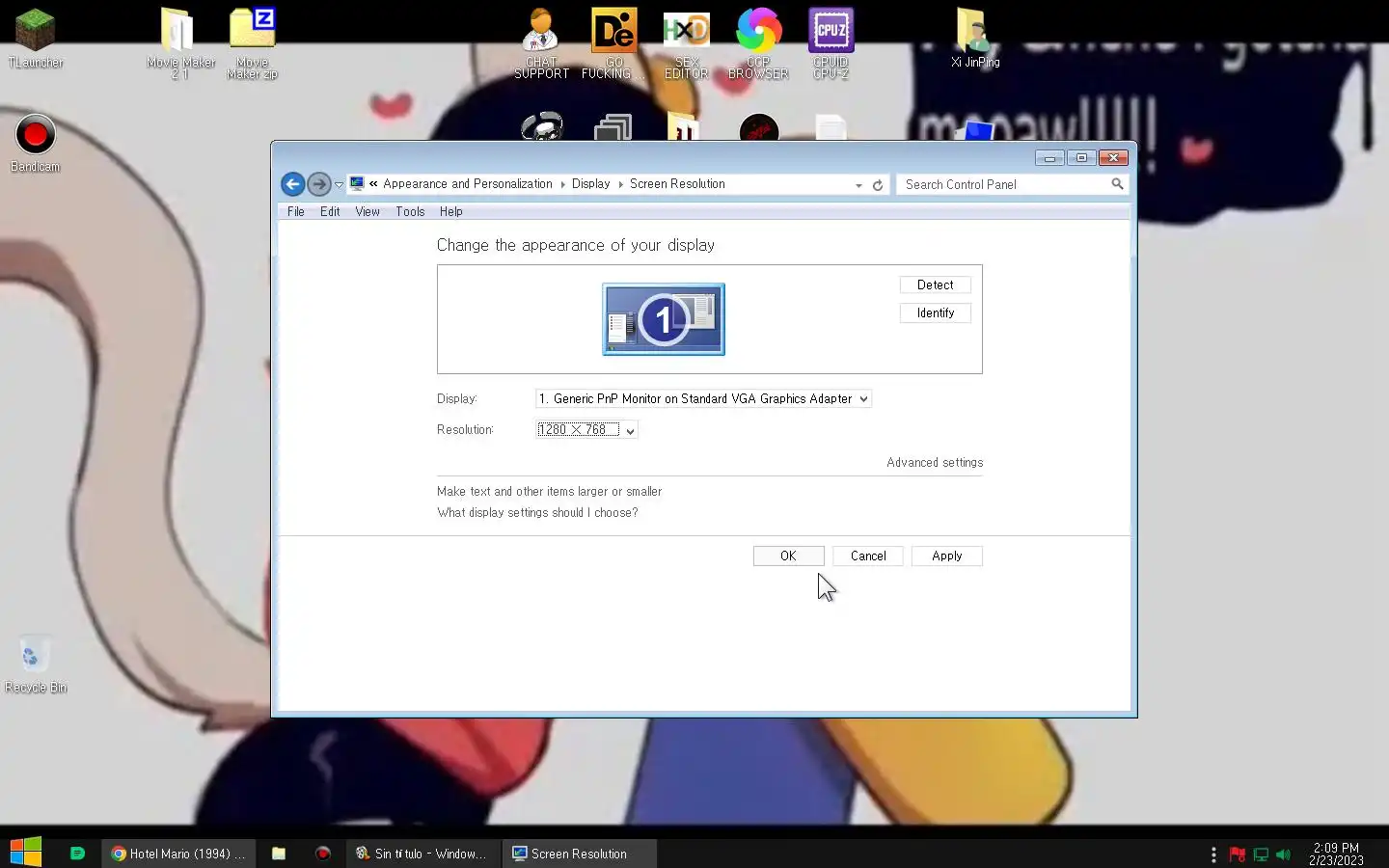The width and height of the screenshot is (1389, 868).
Task: Click the Back arrow in Screen Resolution
Action: click(292, 184)
